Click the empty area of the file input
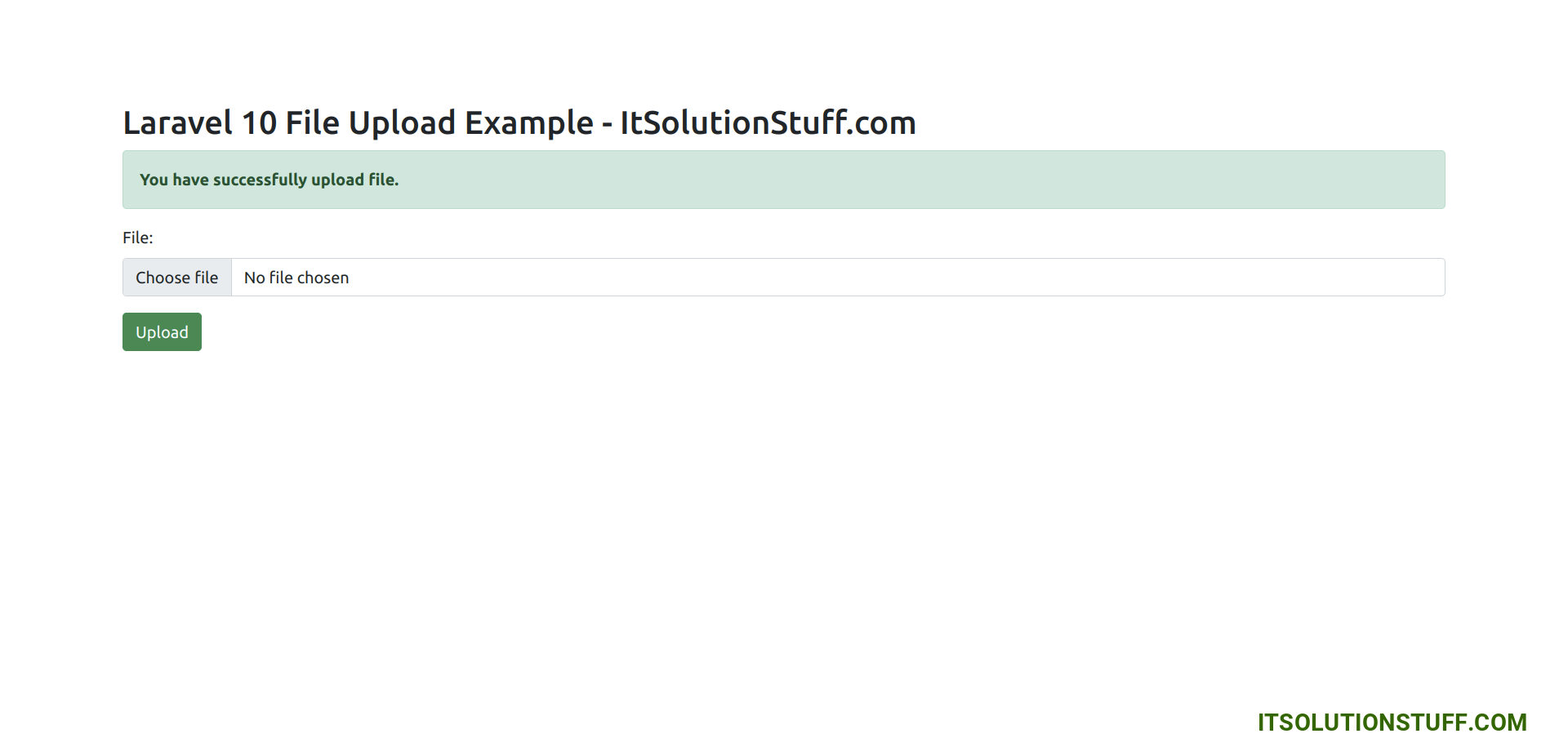 tap(898, 278)
